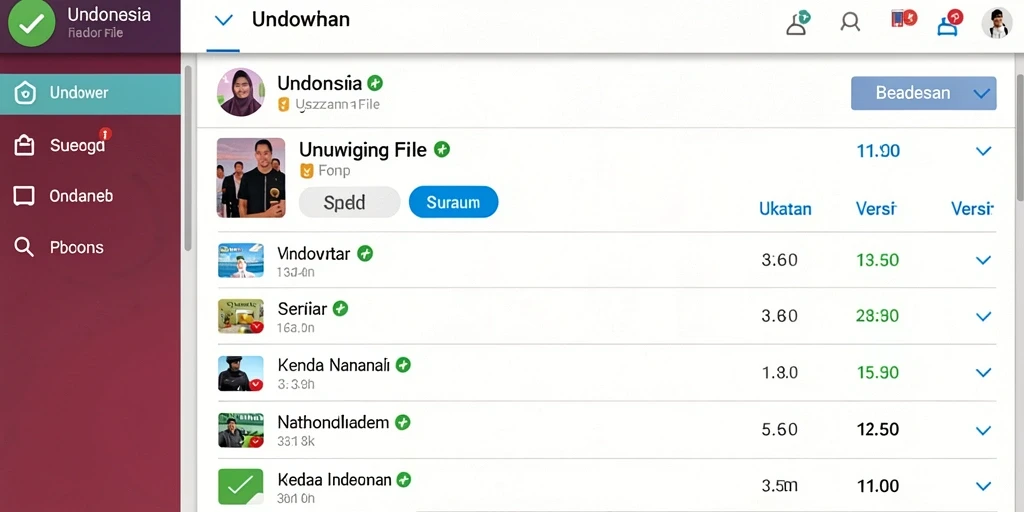This screenshot has width=1024, height=512.
Task: Open the search magnifier in top bar
Action: [x=849, y=23]
